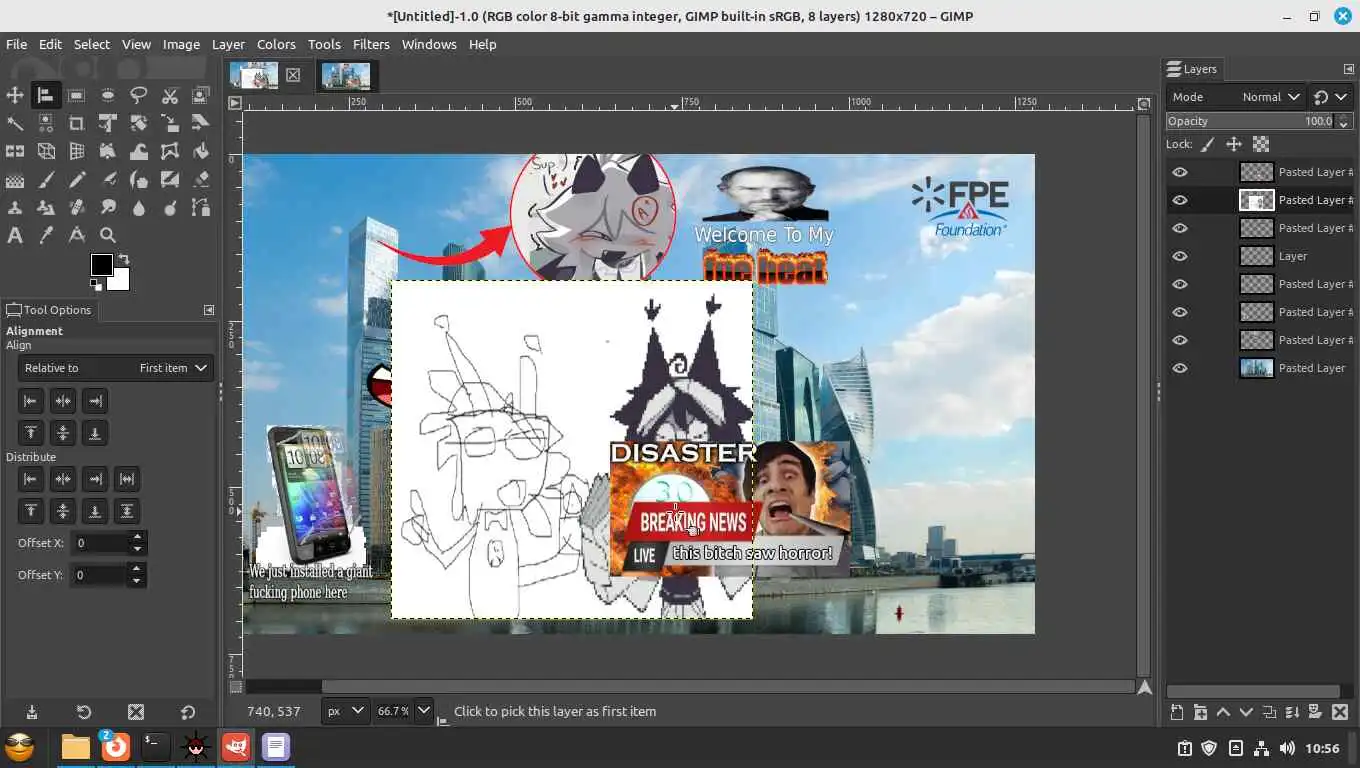This screenshot has height=768, width=1360.
Task: Select the Eraser tool
Action: pyautogui.click(x=201, y=180)
